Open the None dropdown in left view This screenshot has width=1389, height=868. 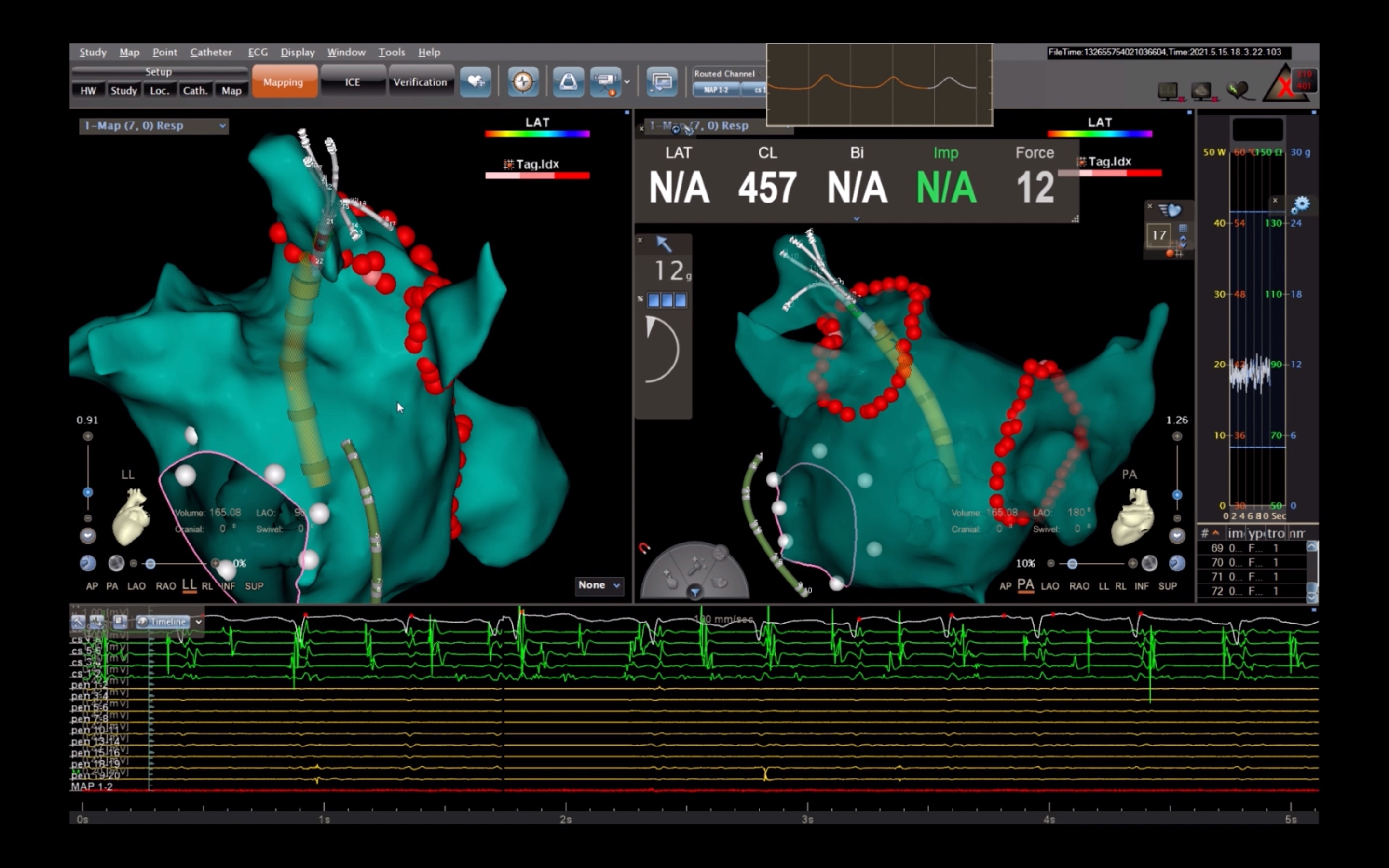point(599,585)
